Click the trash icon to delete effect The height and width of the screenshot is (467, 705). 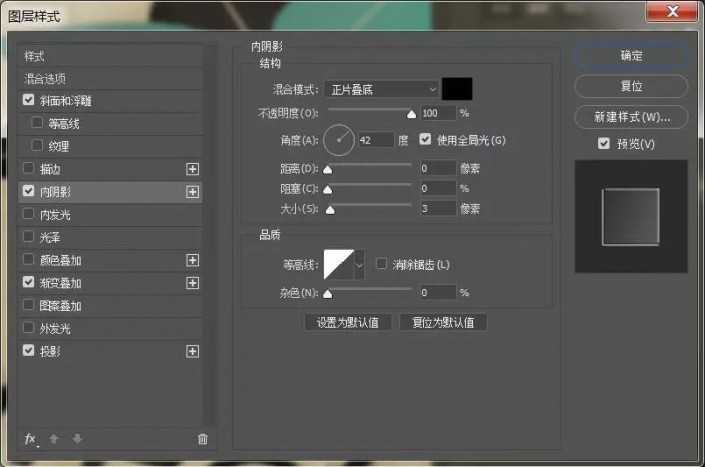203,439
